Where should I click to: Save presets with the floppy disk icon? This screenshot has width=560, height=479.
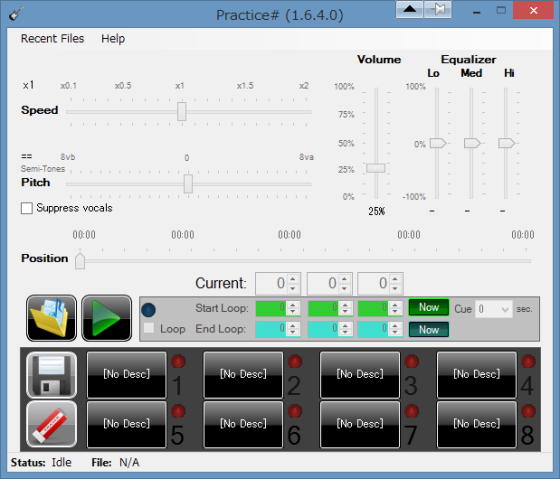tap(51, 375)
